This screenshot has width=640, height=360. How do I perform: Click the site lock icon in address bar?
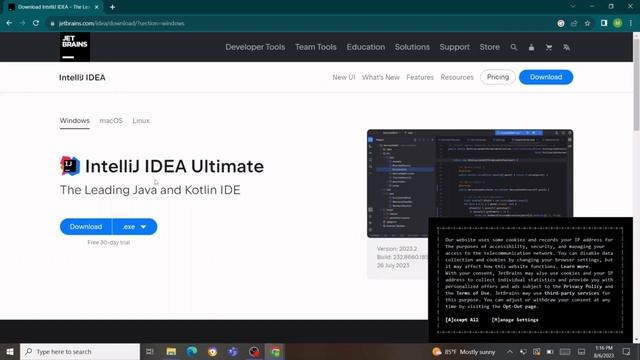click(x=52, y=24)
